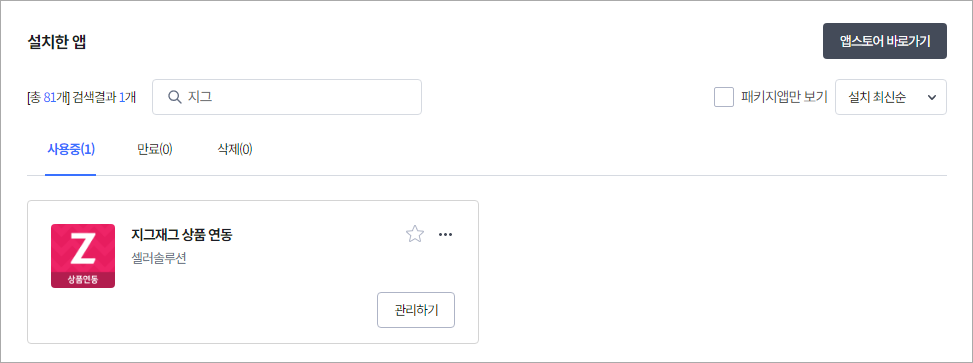Click the 관리하기 button
The image size is (973, 363).
416,310
